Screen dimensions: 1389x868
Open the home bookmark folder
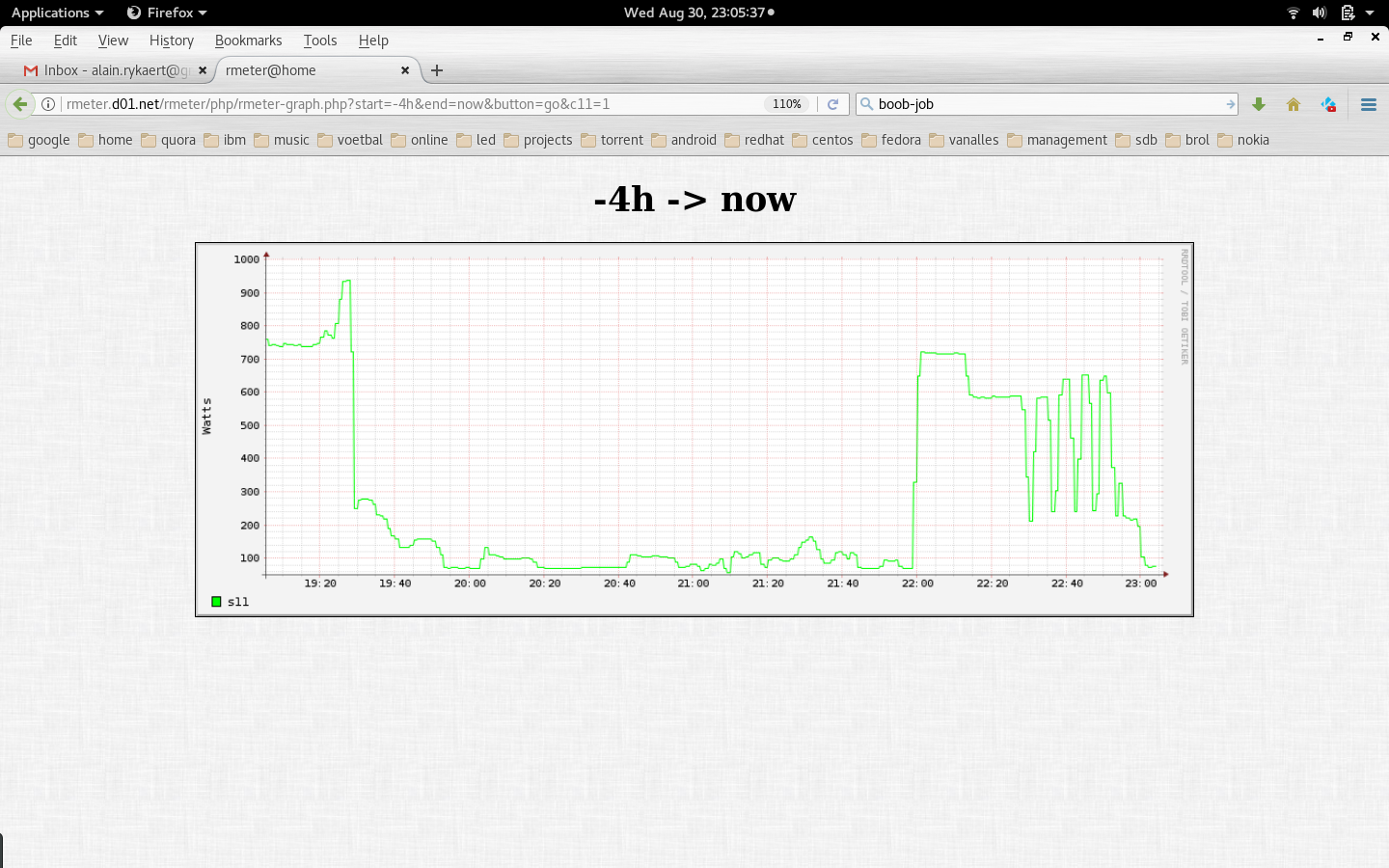[x=106, y=140]
